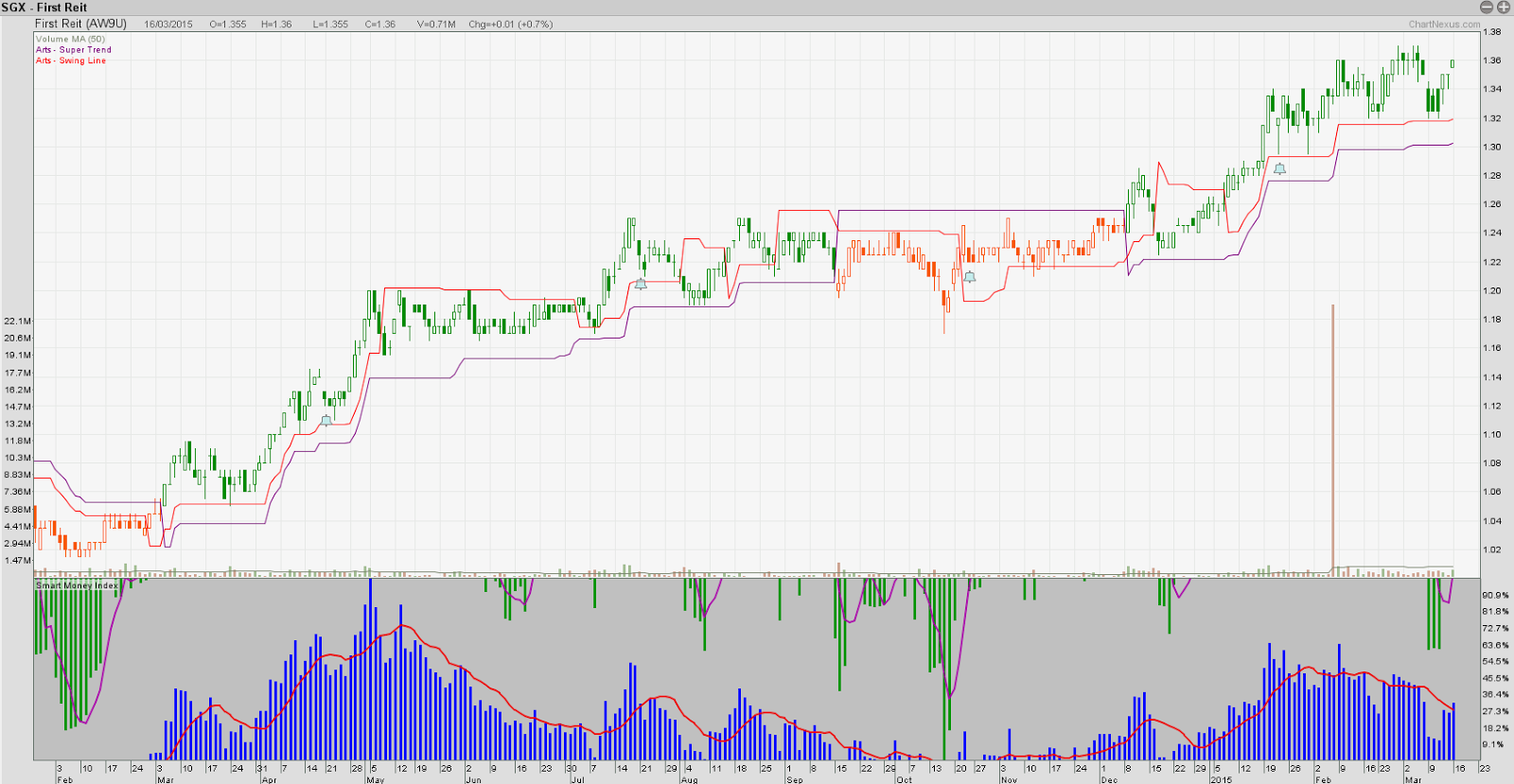Click the 'Oct' month label on time axis
This screenshot has height=784, width=1514.
coord(904,779)
